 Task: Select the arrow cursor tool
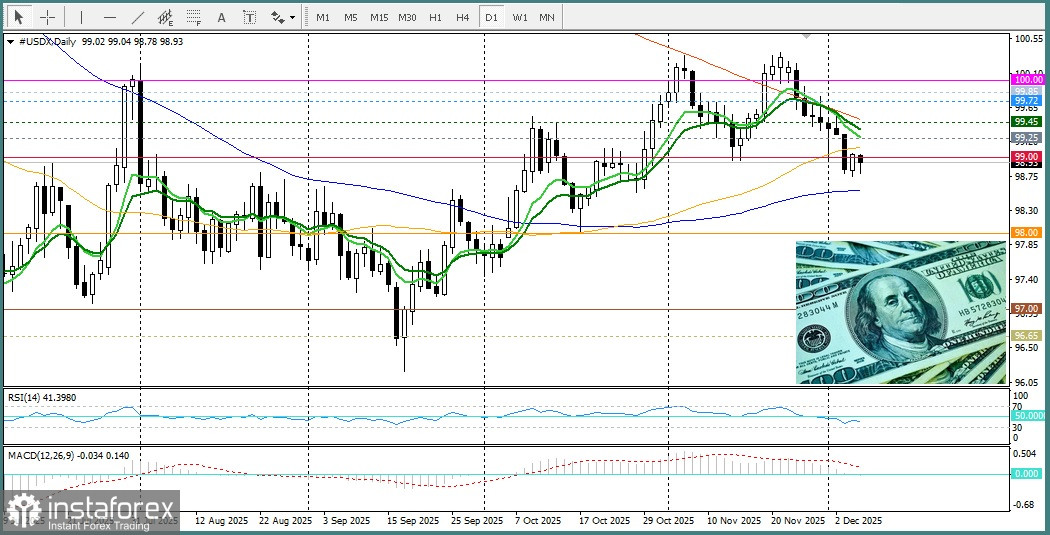[19, 17]
